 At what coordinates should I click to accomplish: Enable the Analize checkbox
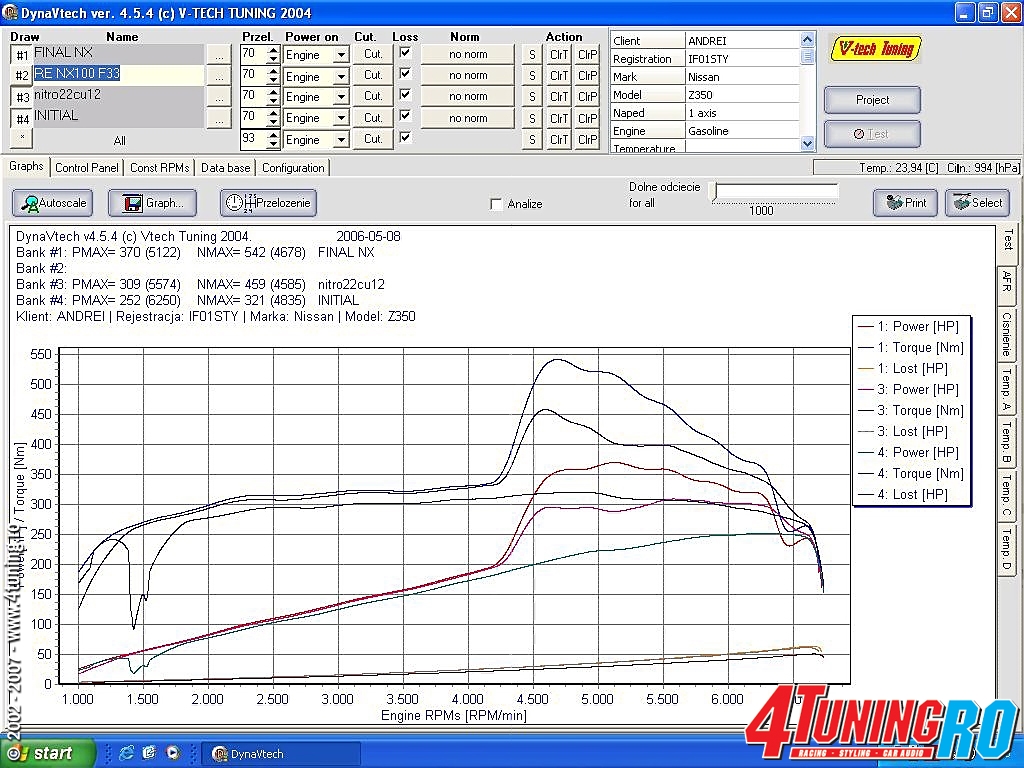tap(497, 204)
